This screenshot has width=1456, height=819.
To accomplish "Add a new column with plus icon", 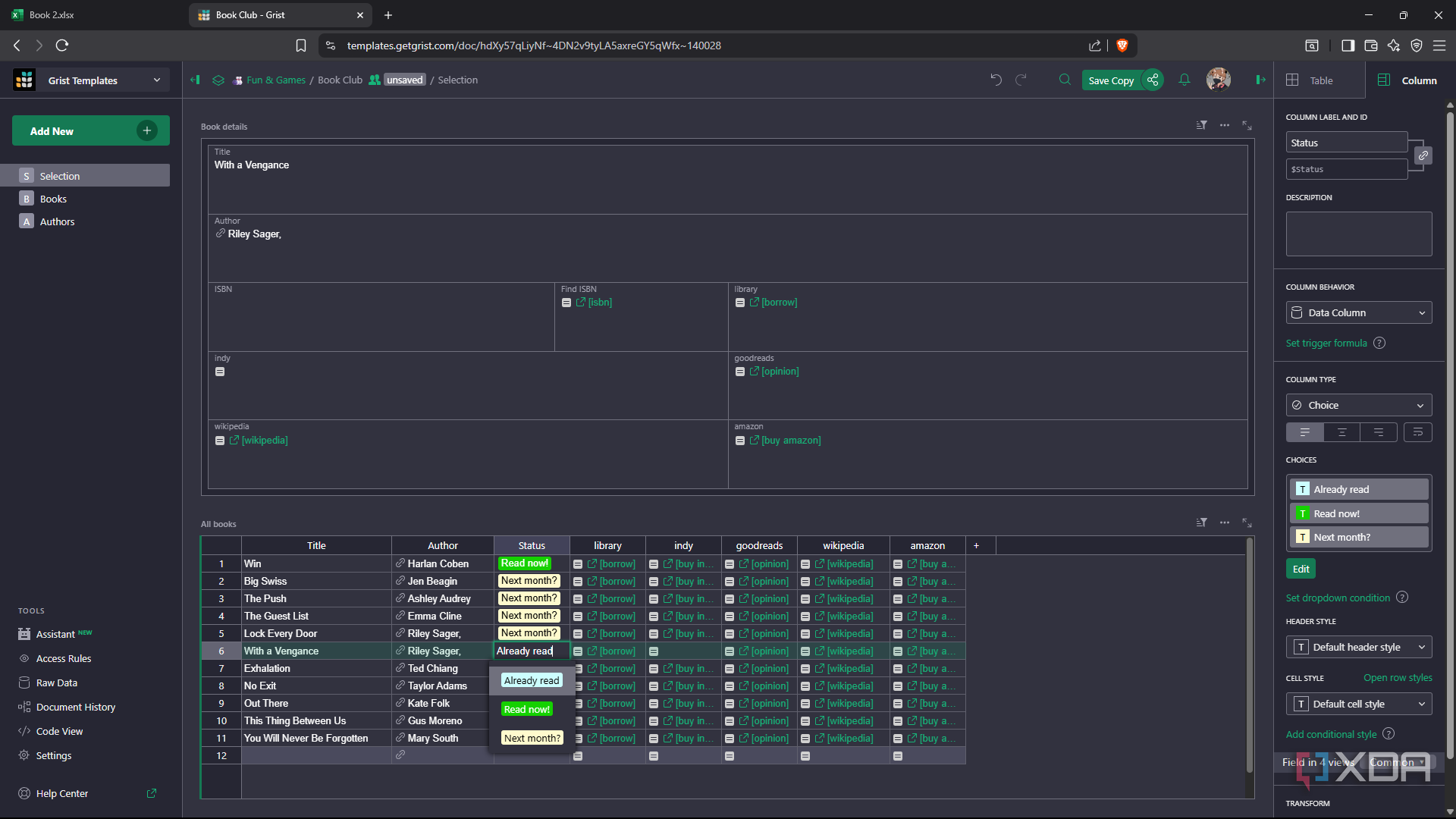I will 976,545.
